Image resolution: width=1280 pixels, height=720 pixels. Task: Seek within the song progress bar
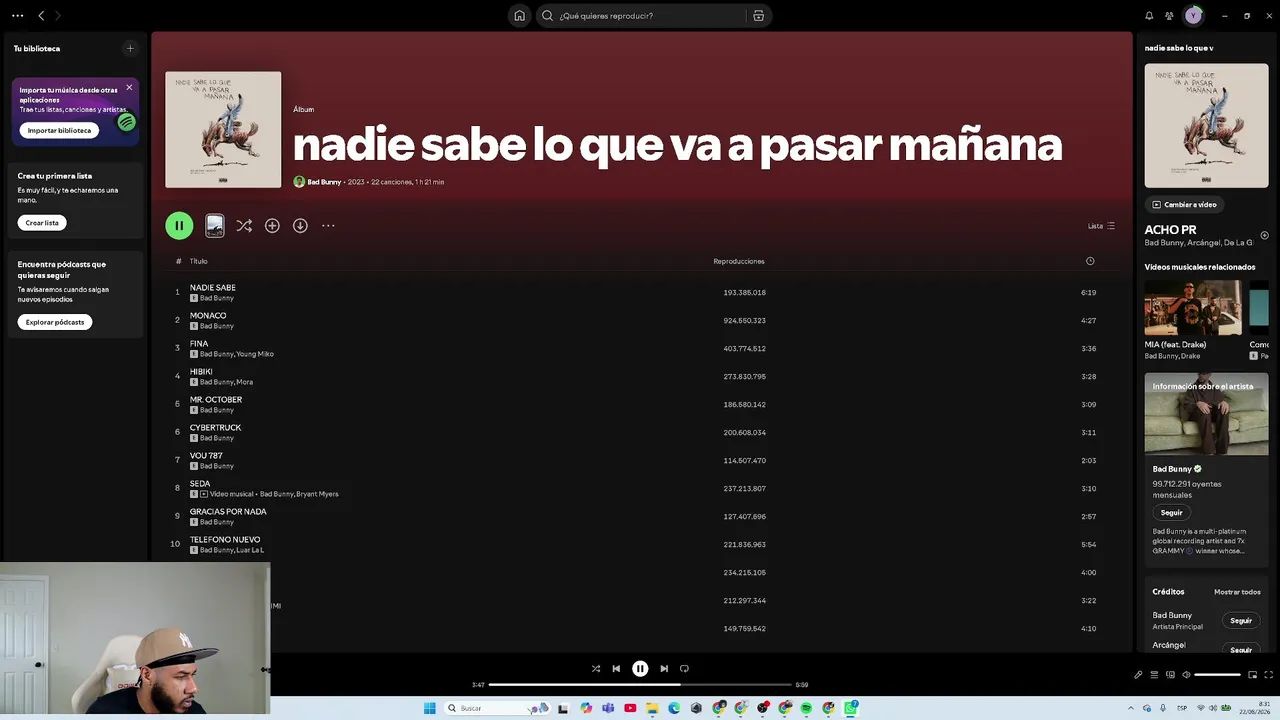(x=640, y=685)
